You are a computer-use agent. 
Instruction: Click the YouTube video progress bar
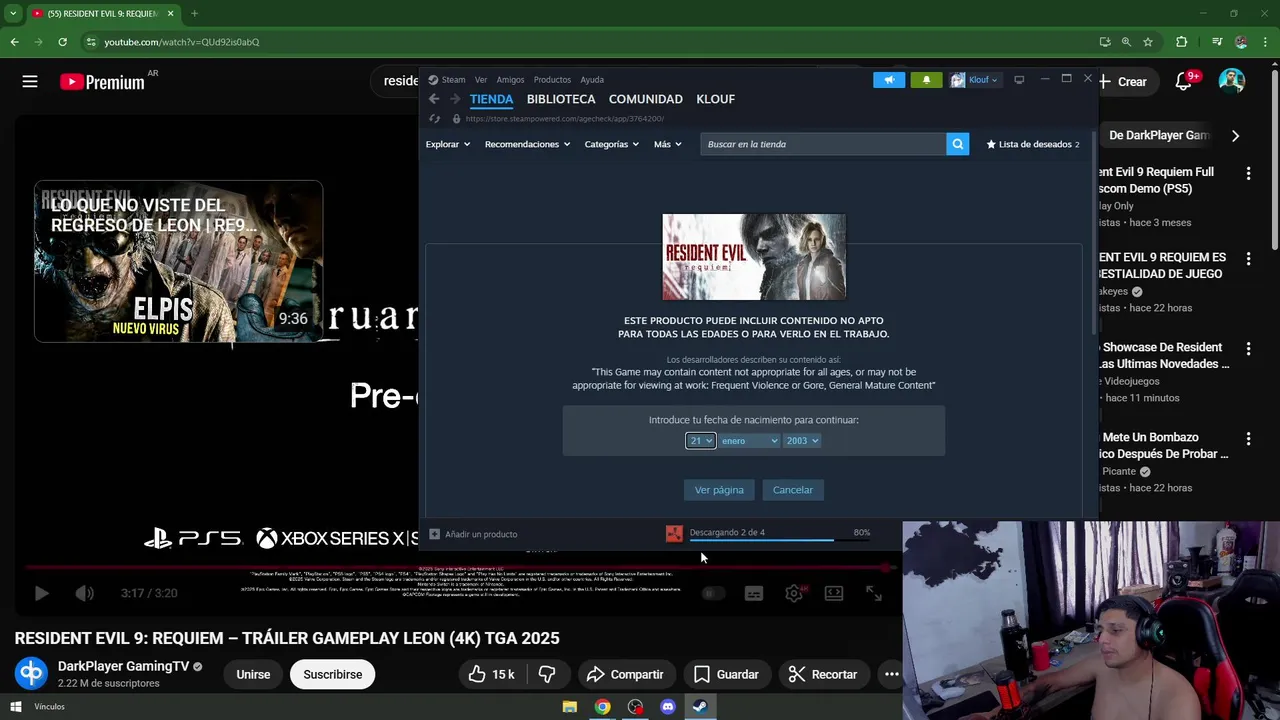point(457,568)
